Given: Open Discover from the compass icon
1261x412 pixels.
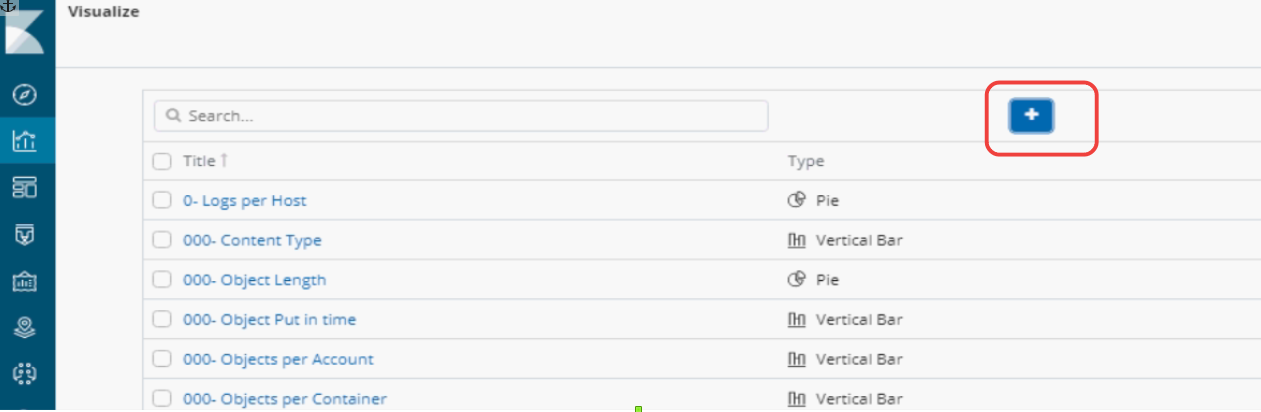Looking at the screenshot, I should point(26,95).
